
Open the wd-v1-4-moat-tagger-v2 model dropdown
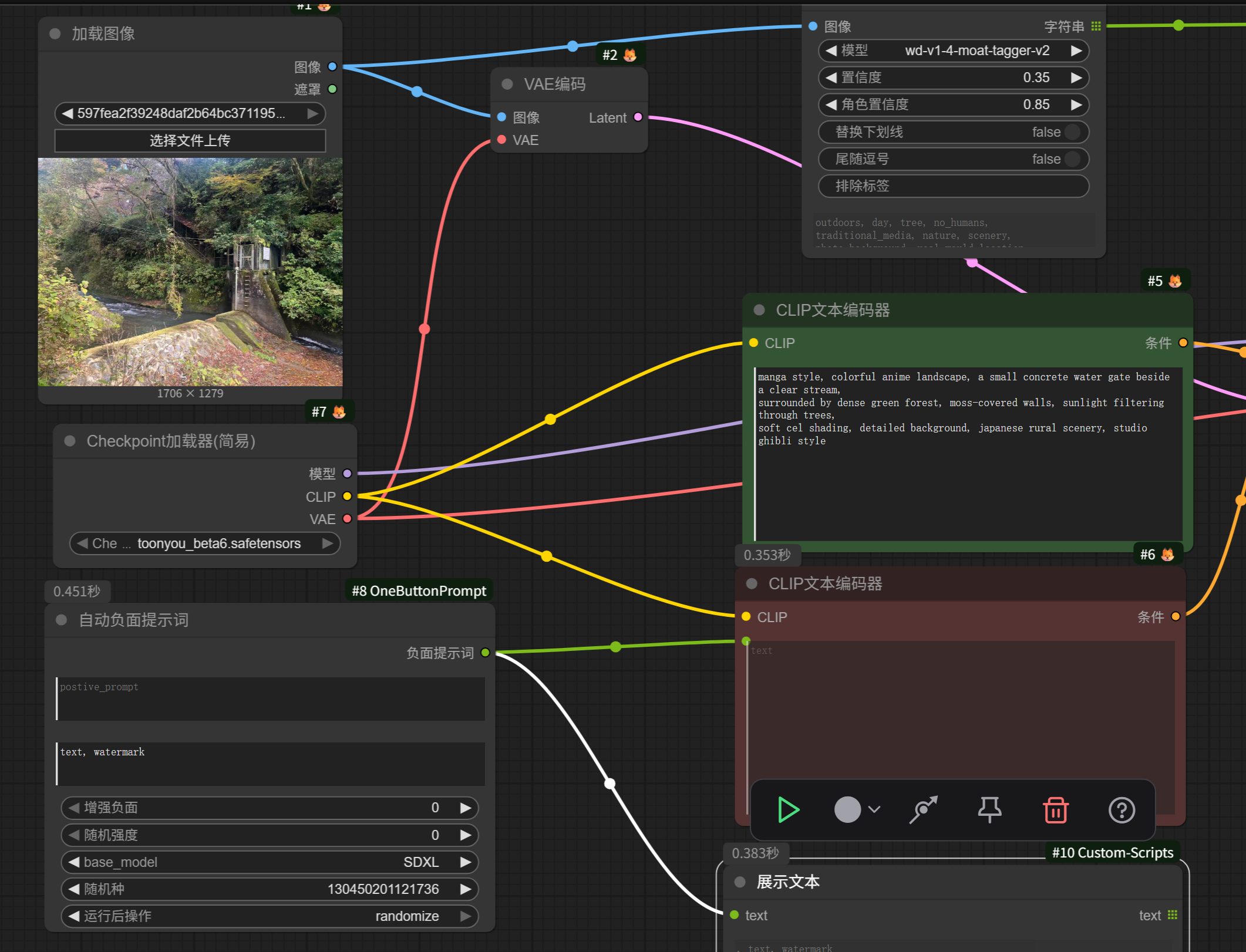[976, 50]
